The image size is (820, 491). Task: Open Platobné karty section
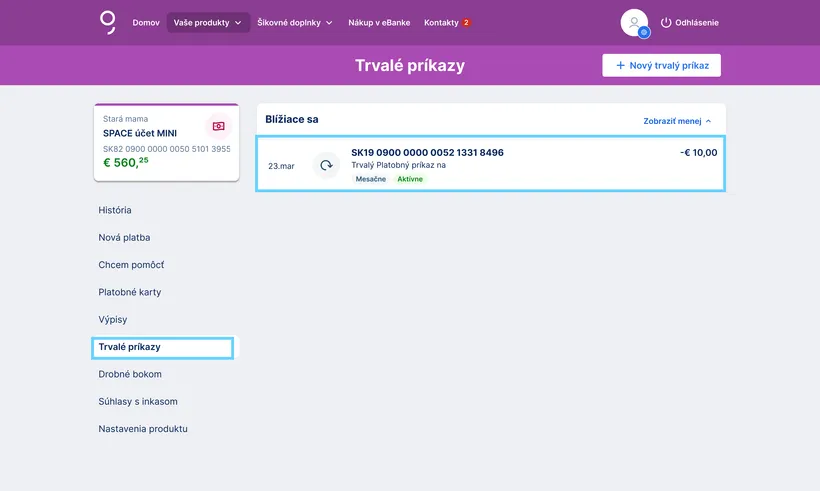pos(130,292)
